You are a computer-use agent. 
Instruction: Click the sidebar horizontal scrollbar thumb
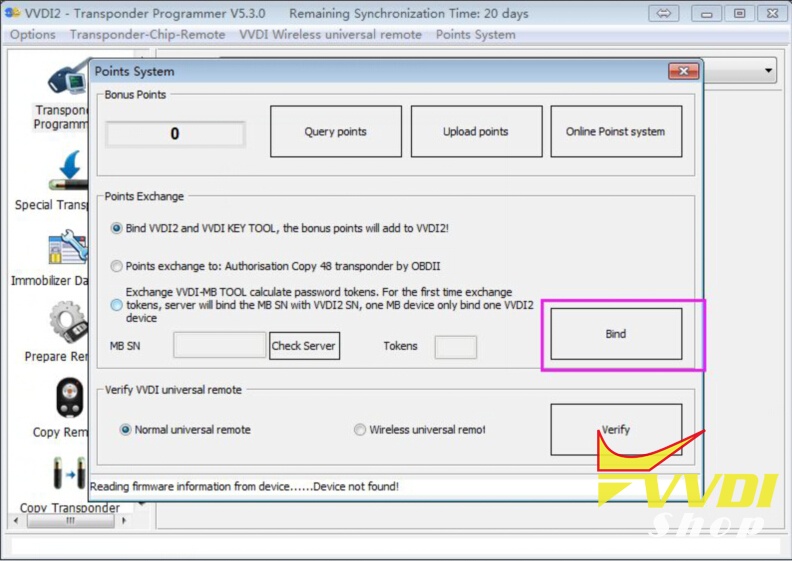click(71, 520)
